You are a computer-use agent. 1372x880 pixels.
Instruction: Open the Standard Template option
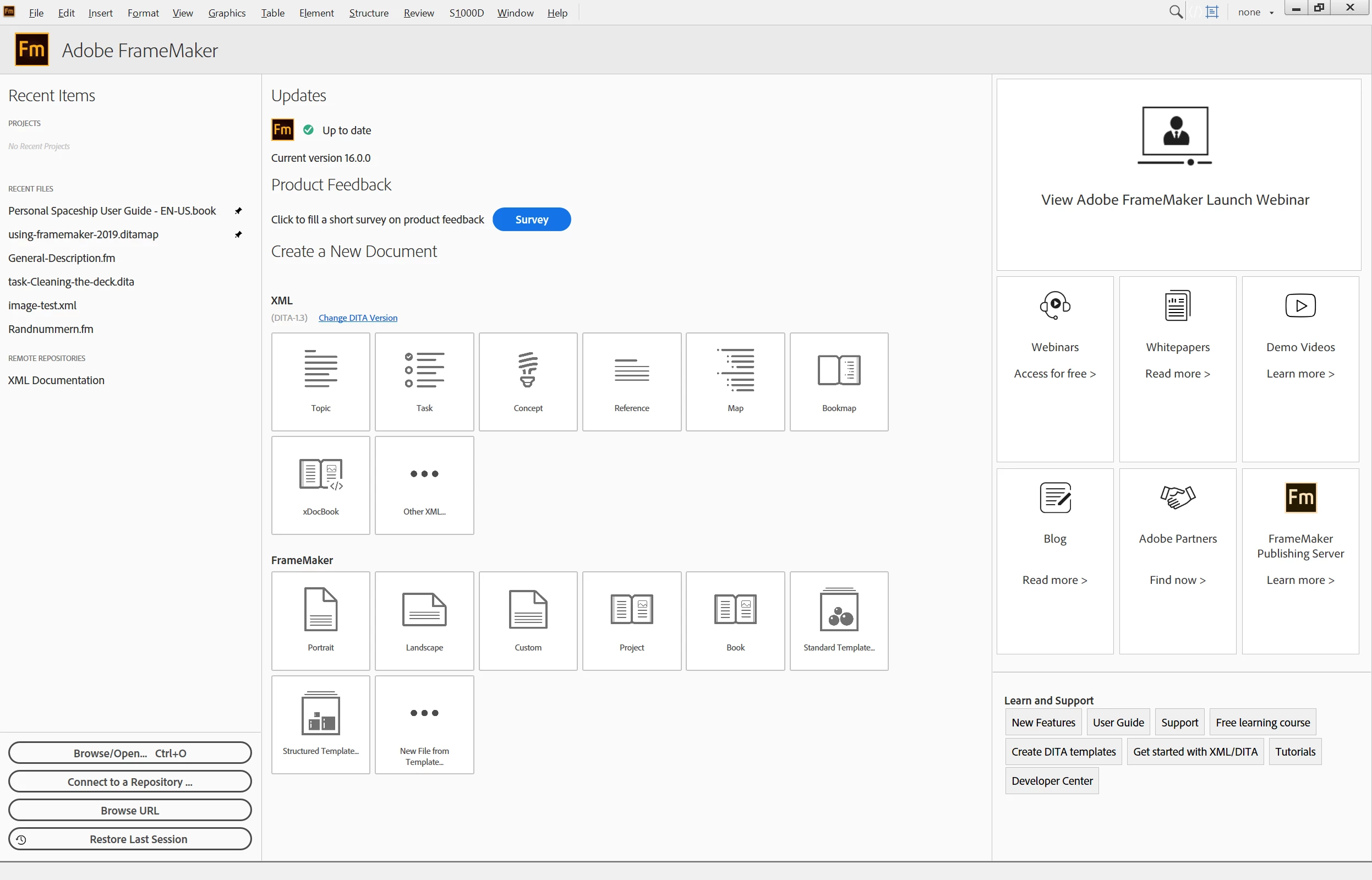(x=838, y=621)
